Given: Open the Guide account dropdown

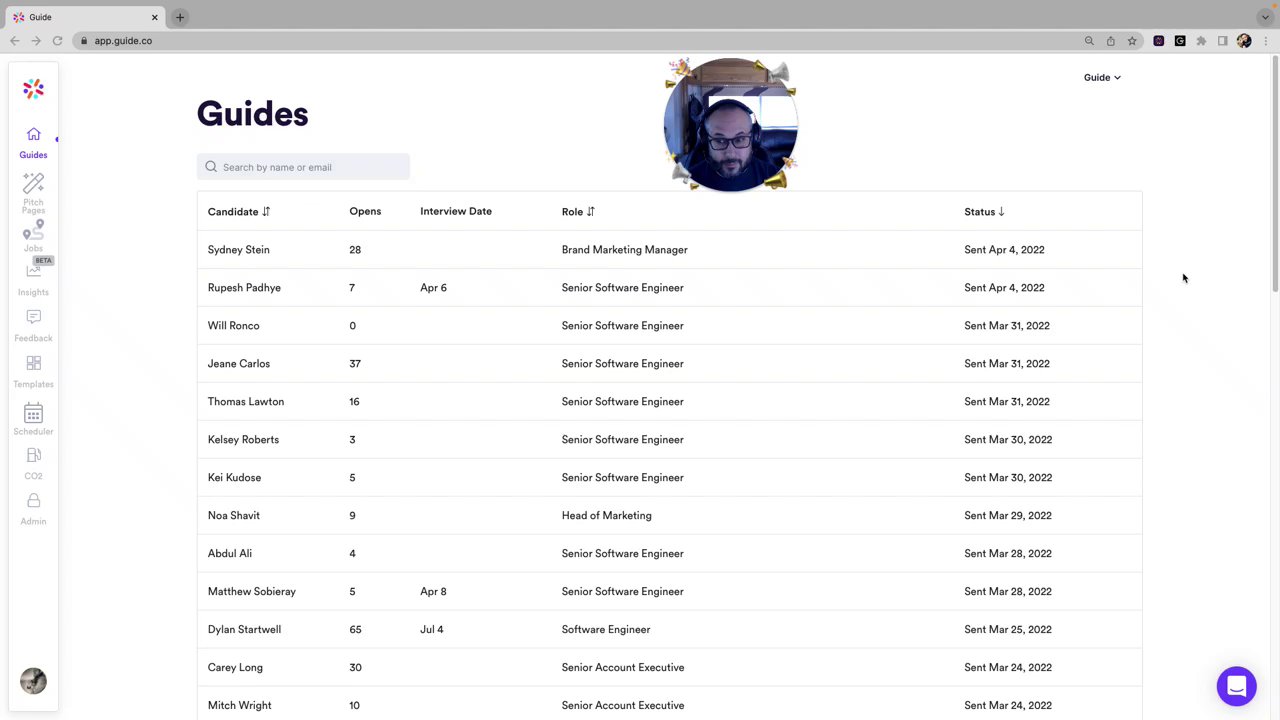Looking at the screenshot, I should [x=1102, y=77].
